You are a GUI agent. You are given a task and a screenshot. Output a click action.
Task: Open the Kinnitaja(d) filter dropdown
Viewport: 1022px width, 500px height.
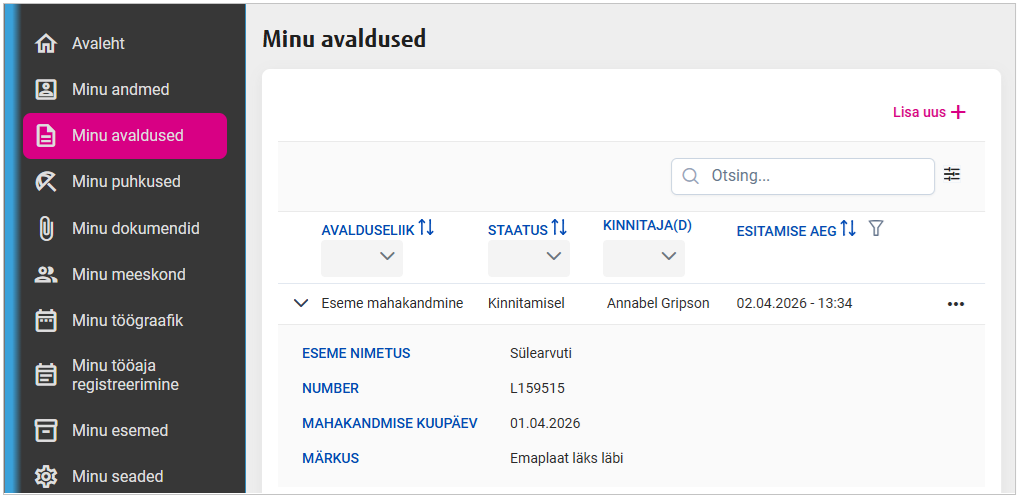coord(644,258)
